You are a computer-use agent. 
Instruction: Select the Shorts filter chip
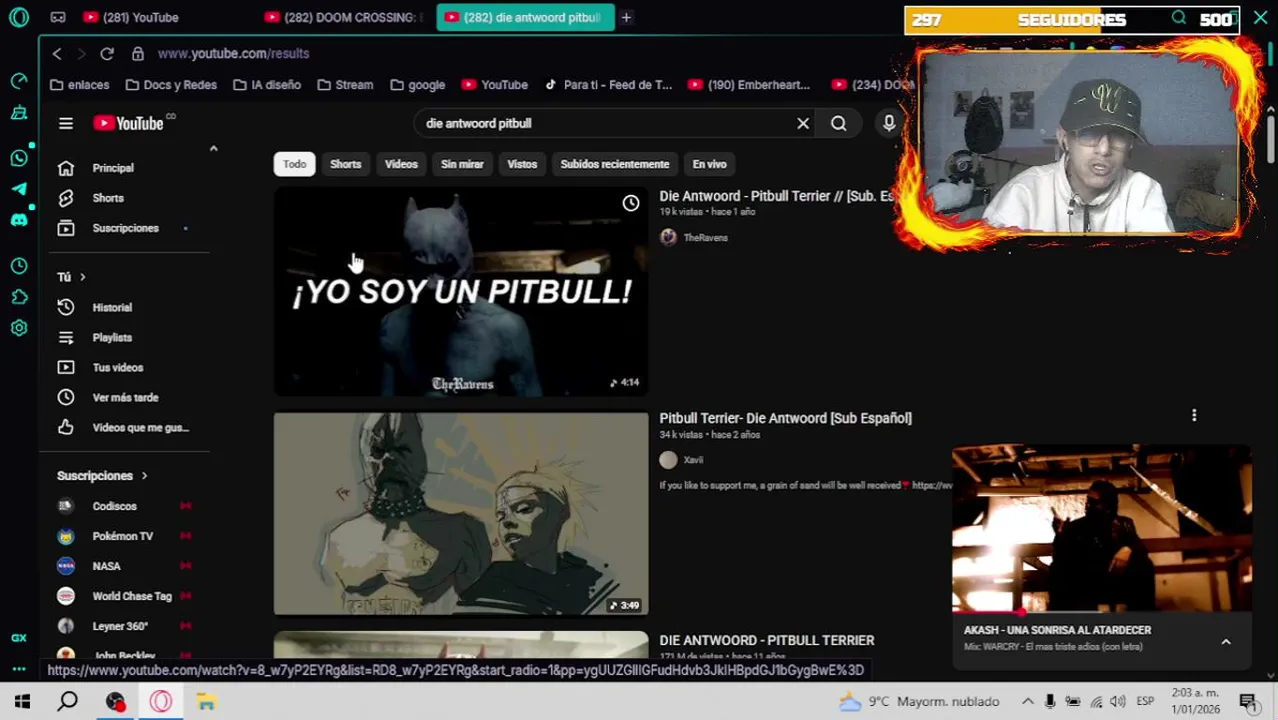coord(346,164)
